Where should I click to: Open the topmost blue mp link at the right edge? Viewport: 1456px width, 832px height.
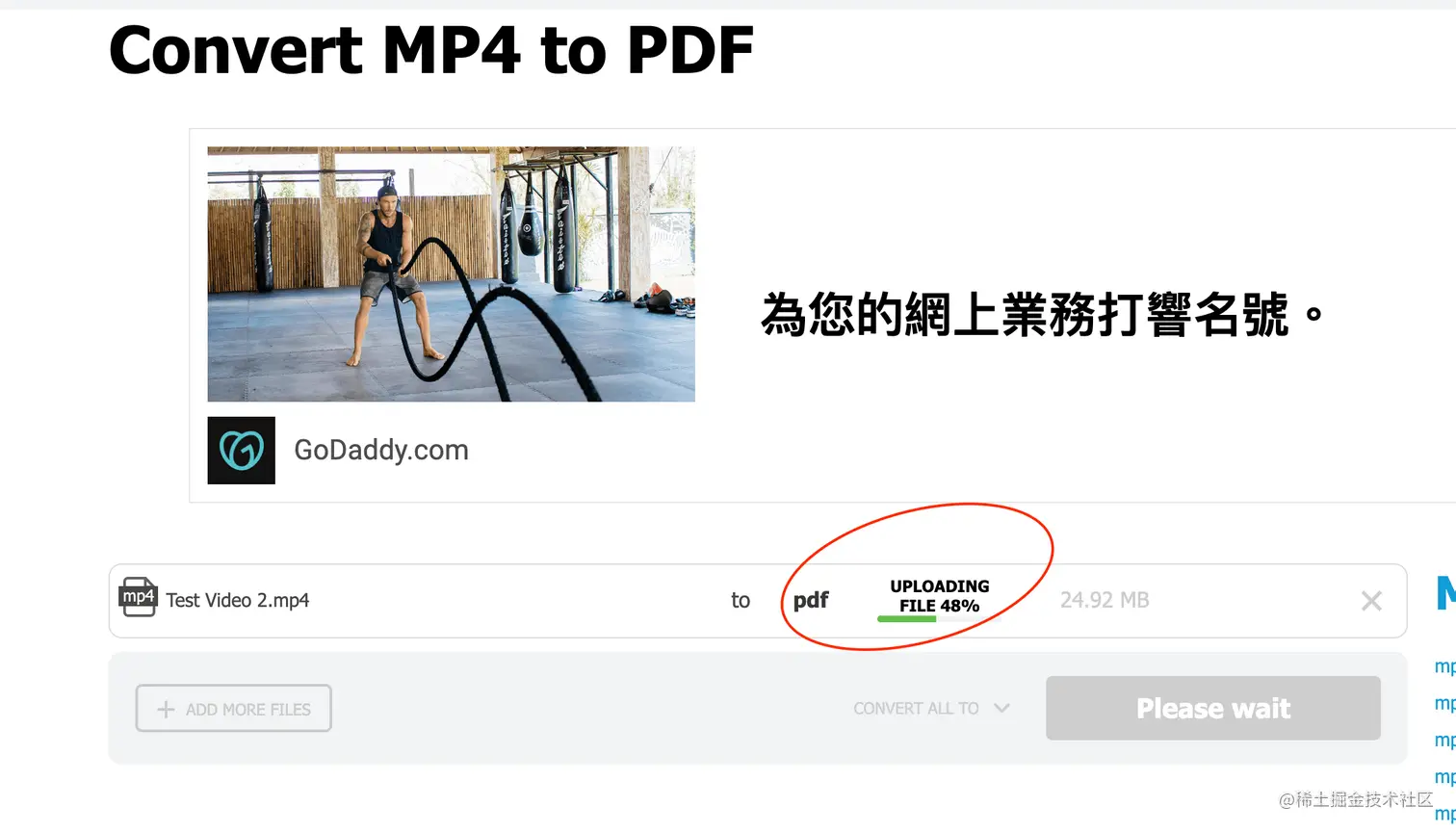click(1445, 666)
